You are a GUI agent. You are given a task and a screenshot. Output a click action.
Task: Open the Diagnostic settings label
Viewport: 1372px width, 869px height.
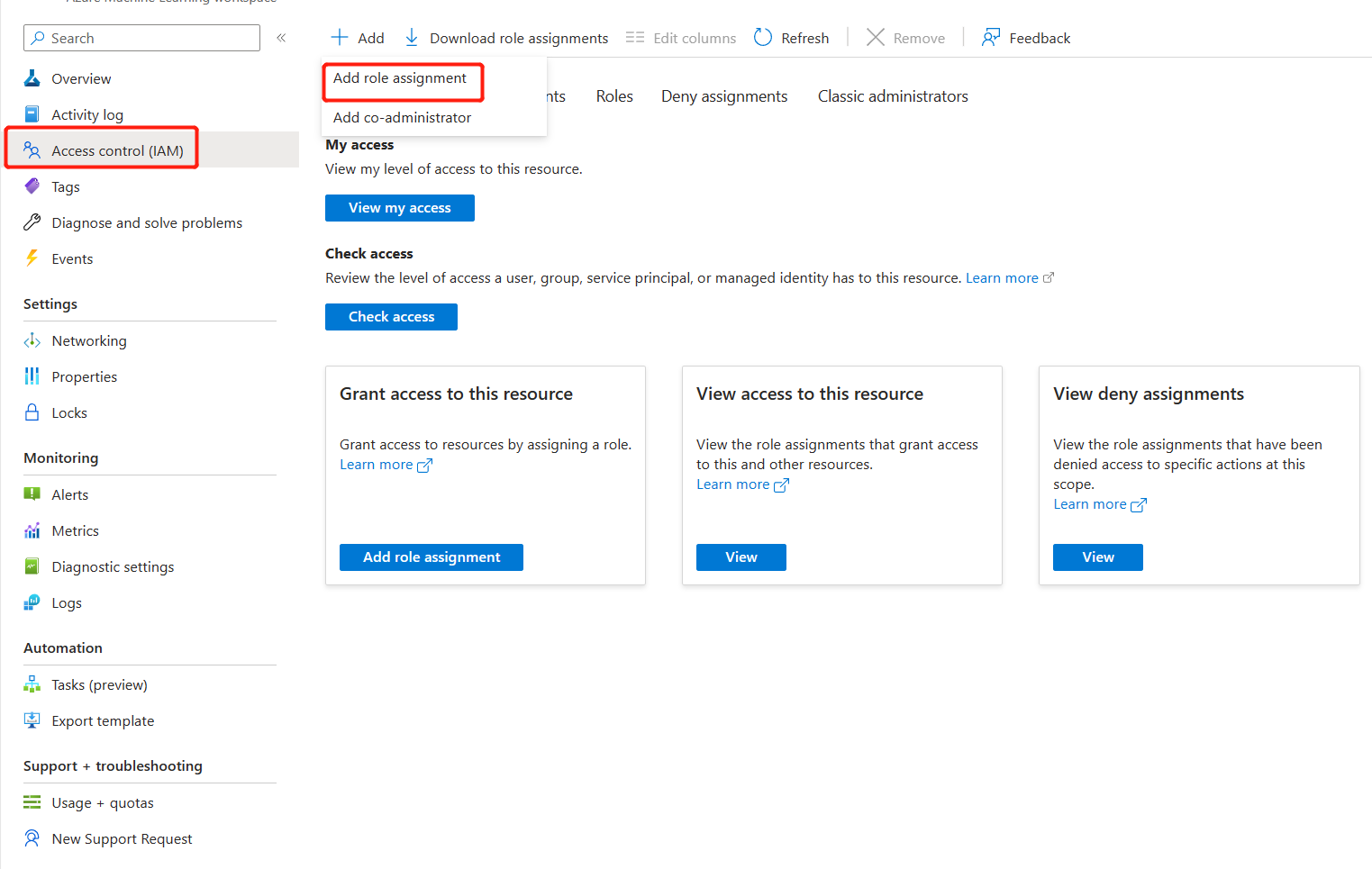tap(113, 566)
